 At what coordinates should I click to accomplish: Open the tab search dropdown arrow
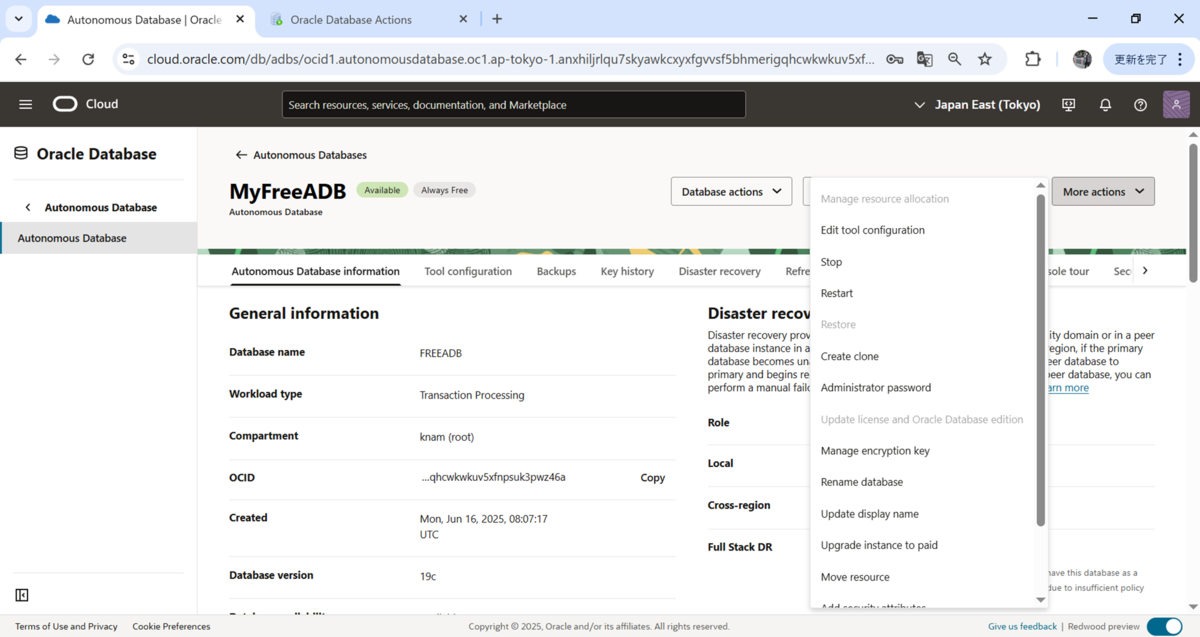point(18,19)
